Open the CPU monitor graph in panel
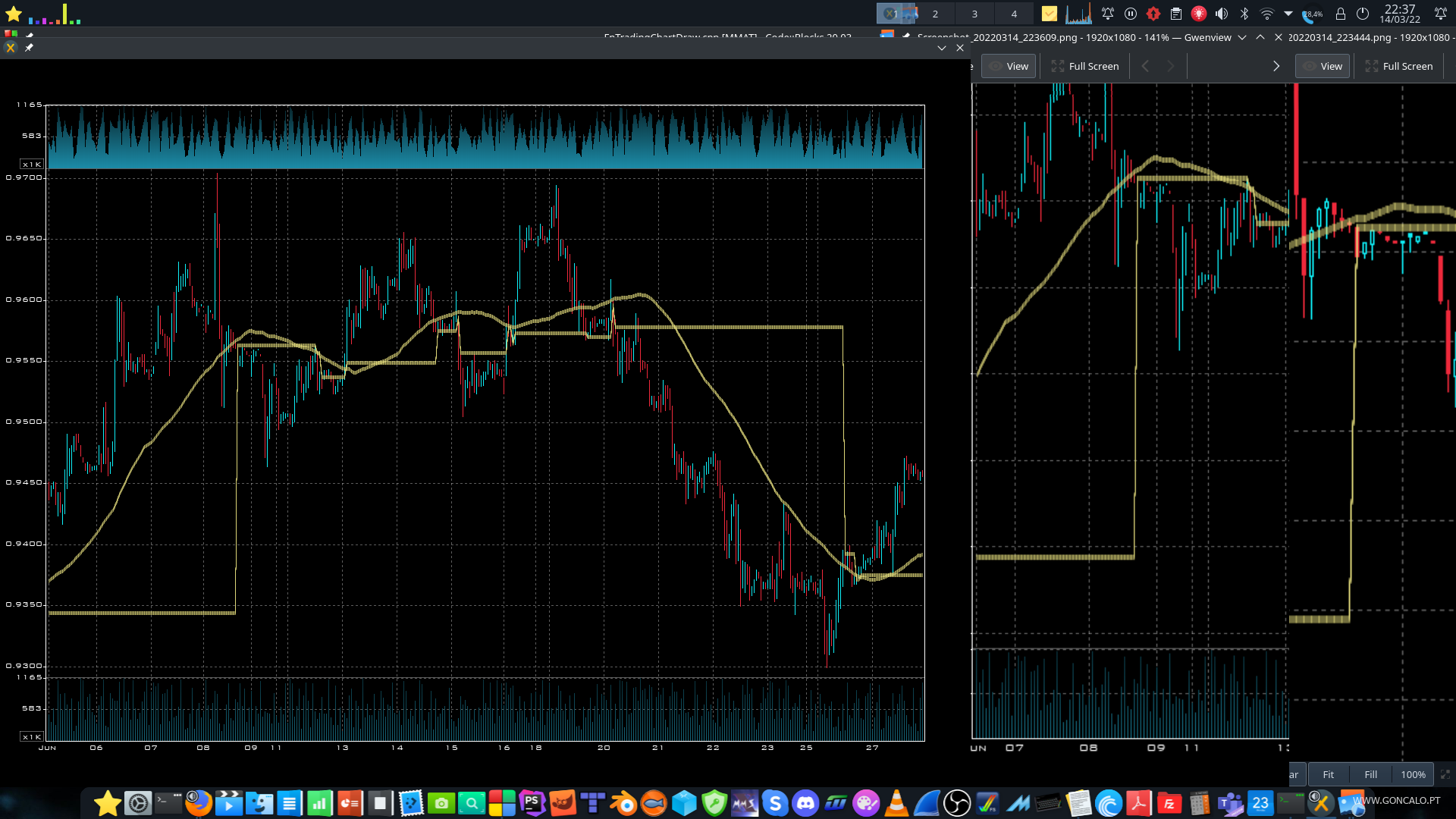 click(1078, 14)
